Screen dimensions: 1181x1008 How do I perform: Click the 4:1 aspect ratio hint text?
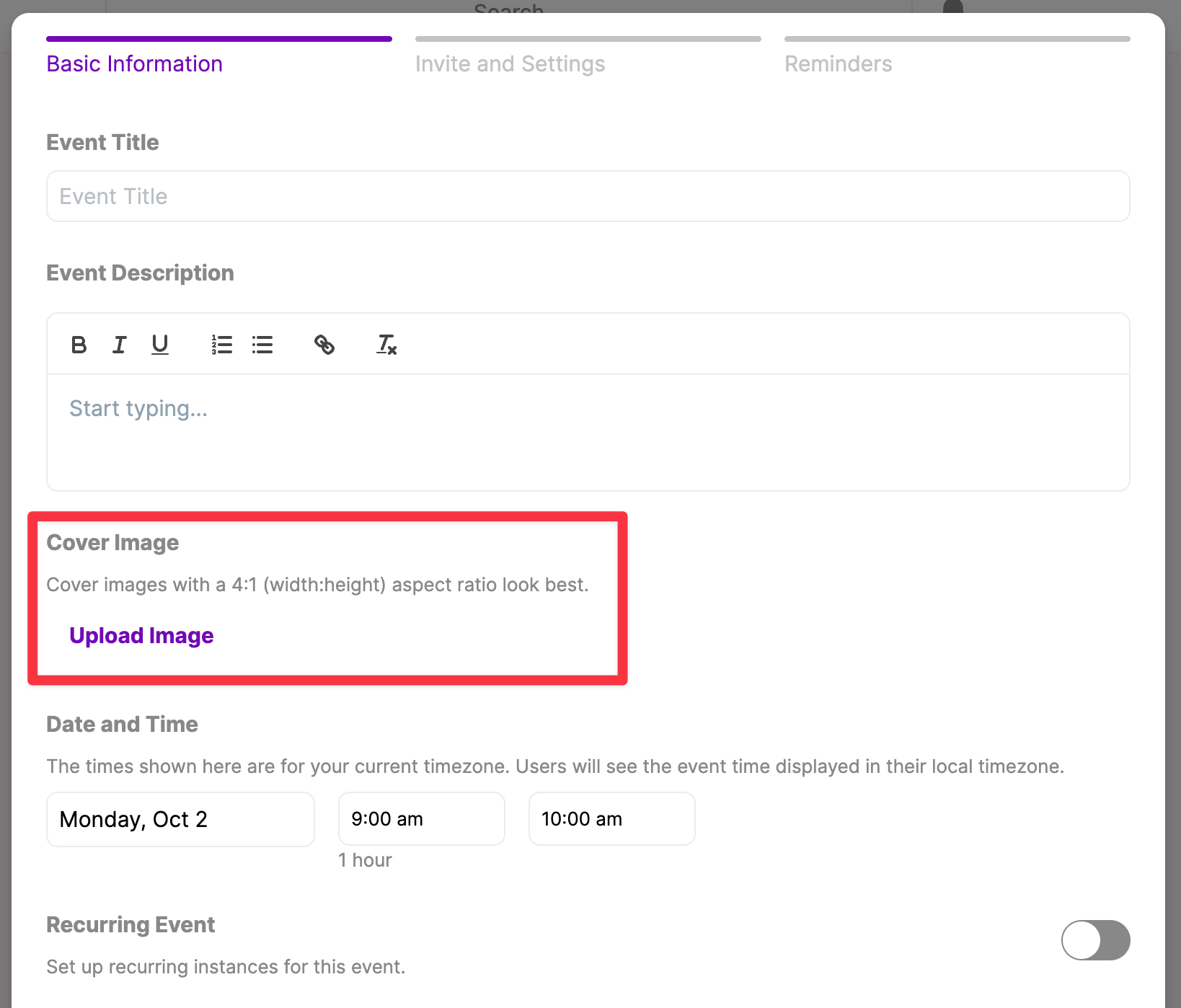pos(317,585)
